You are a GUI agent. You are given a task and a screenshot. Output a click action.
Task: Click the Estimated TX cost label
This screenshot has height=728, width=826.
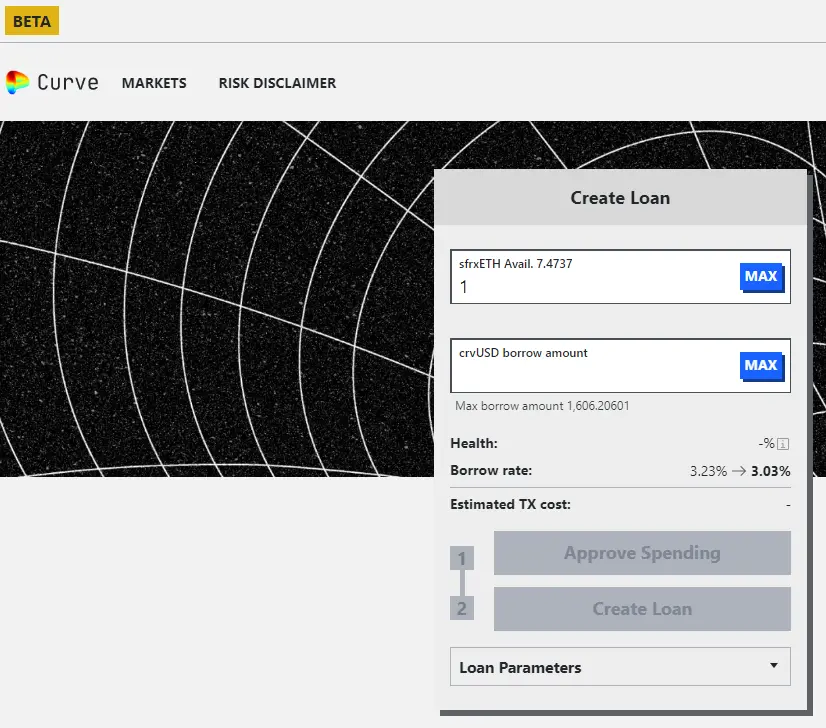(510, 505)
